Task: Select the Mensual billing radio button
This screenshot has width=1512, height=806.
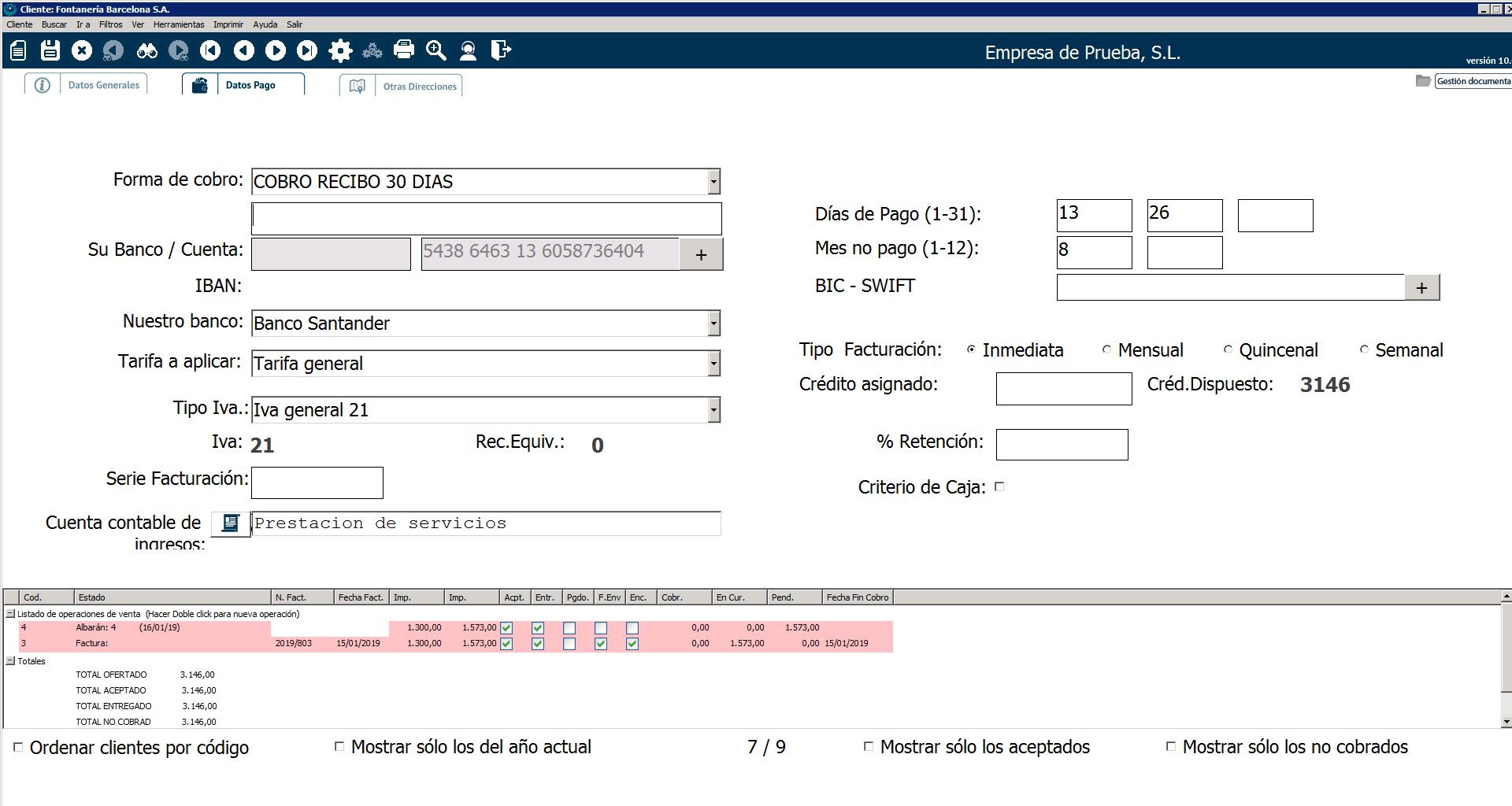Action: [x=1106, y=349]
